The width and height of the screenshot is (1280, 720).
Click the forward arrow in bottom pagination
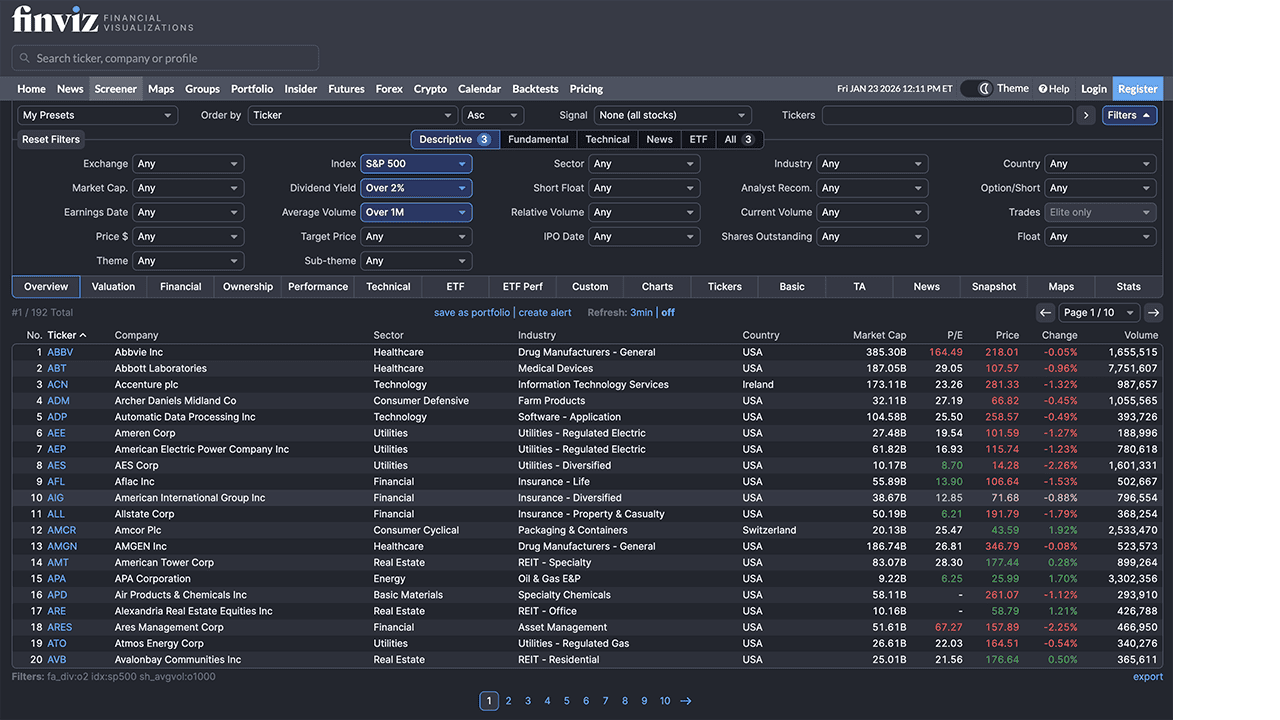pyautogui.click(x=686, y=701)
